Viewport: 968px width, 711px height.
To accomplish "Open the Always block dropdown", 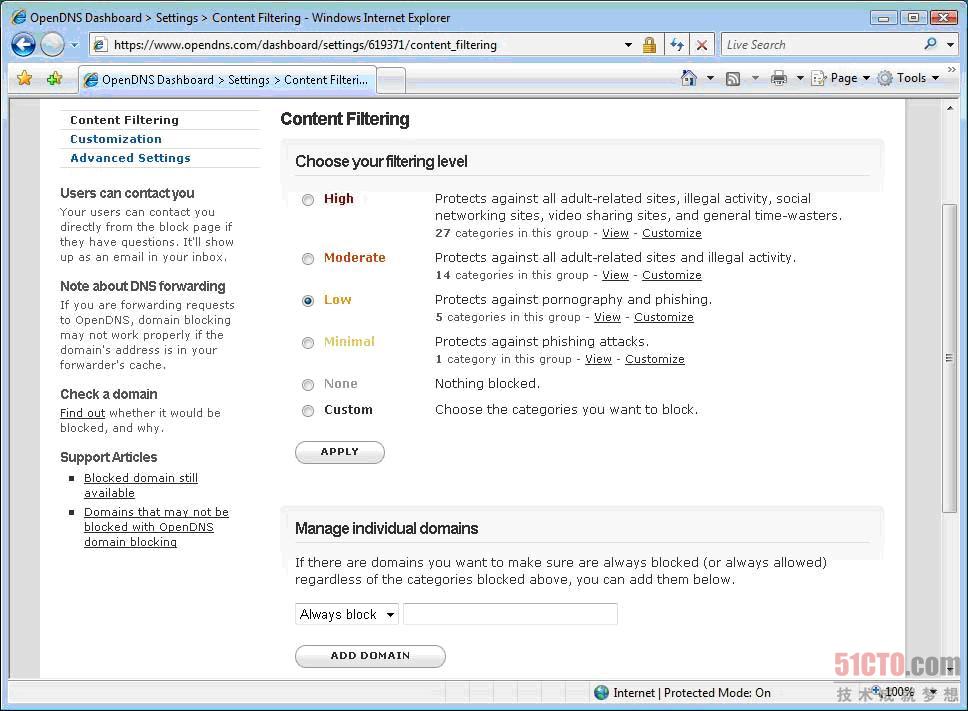I will coord(347,614).
